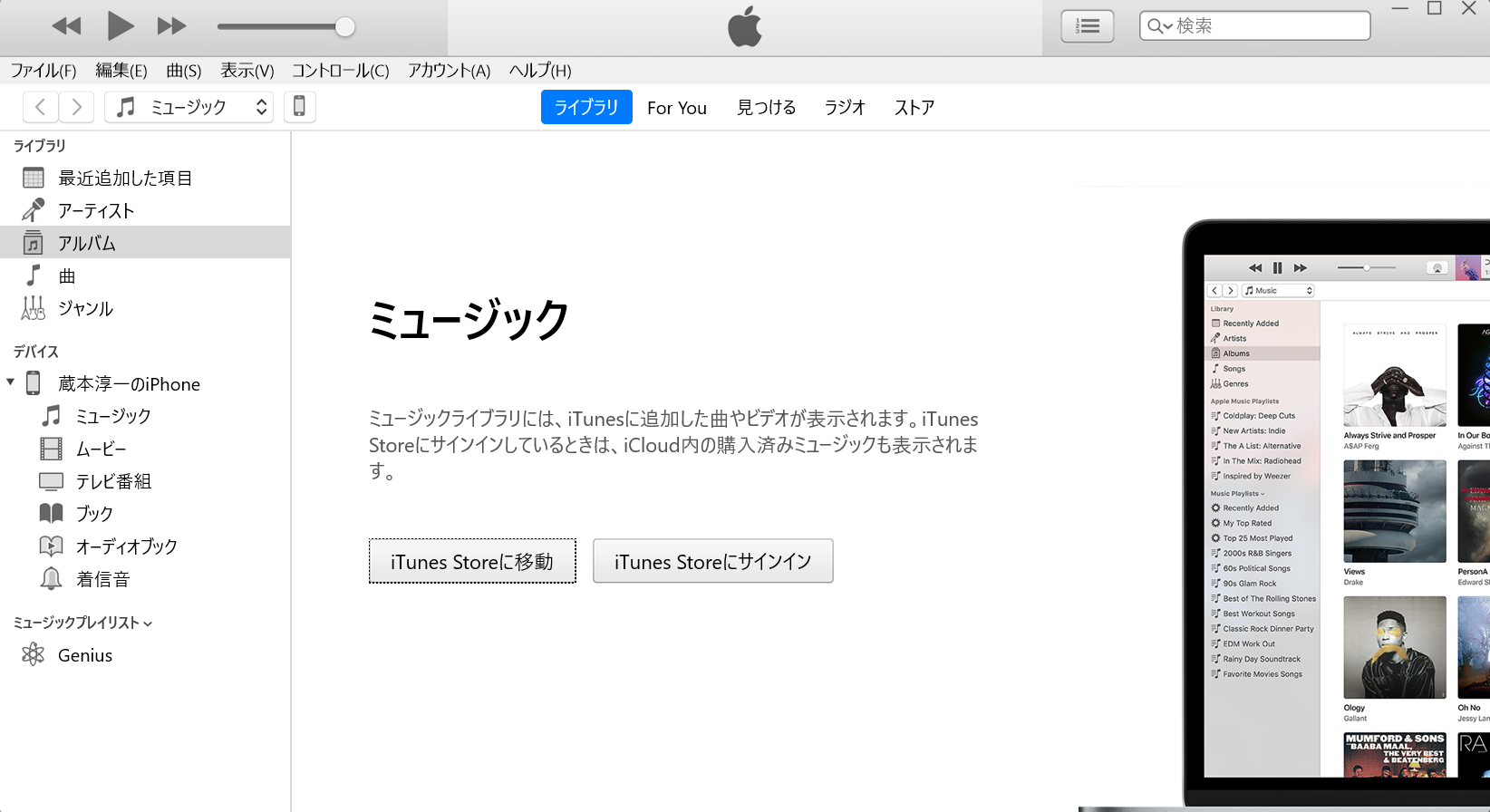Switch to the ストア tab

tap(914, 108)
